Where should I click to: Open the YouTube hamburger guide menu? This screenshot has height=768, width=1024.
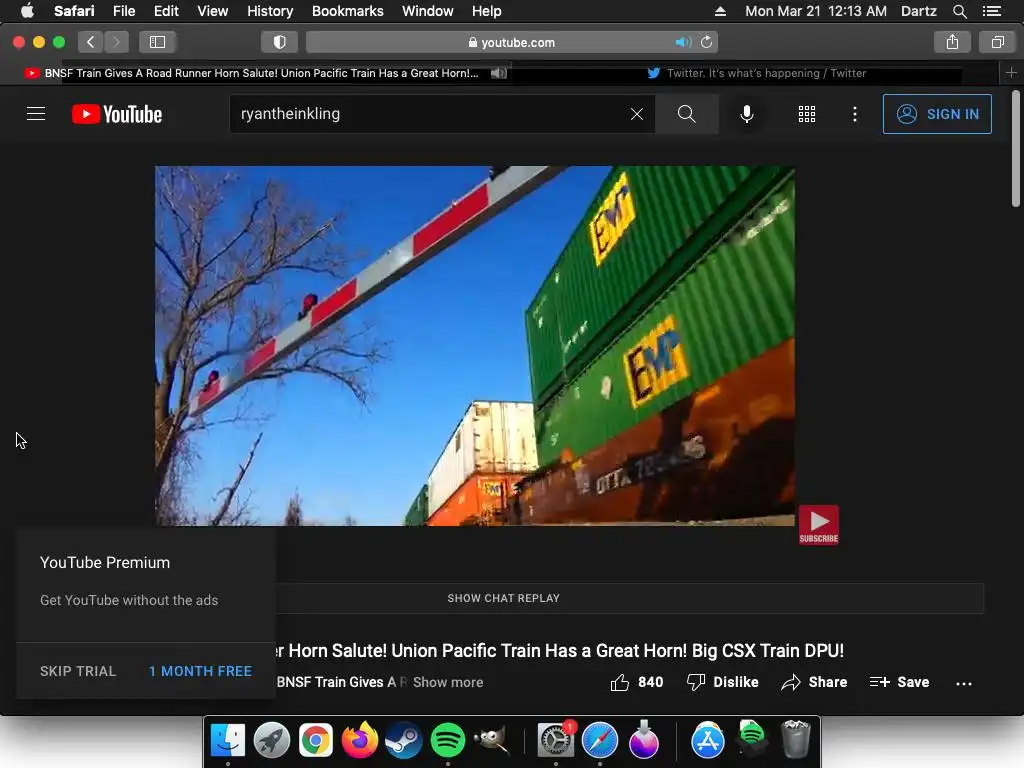coord(36,114)
